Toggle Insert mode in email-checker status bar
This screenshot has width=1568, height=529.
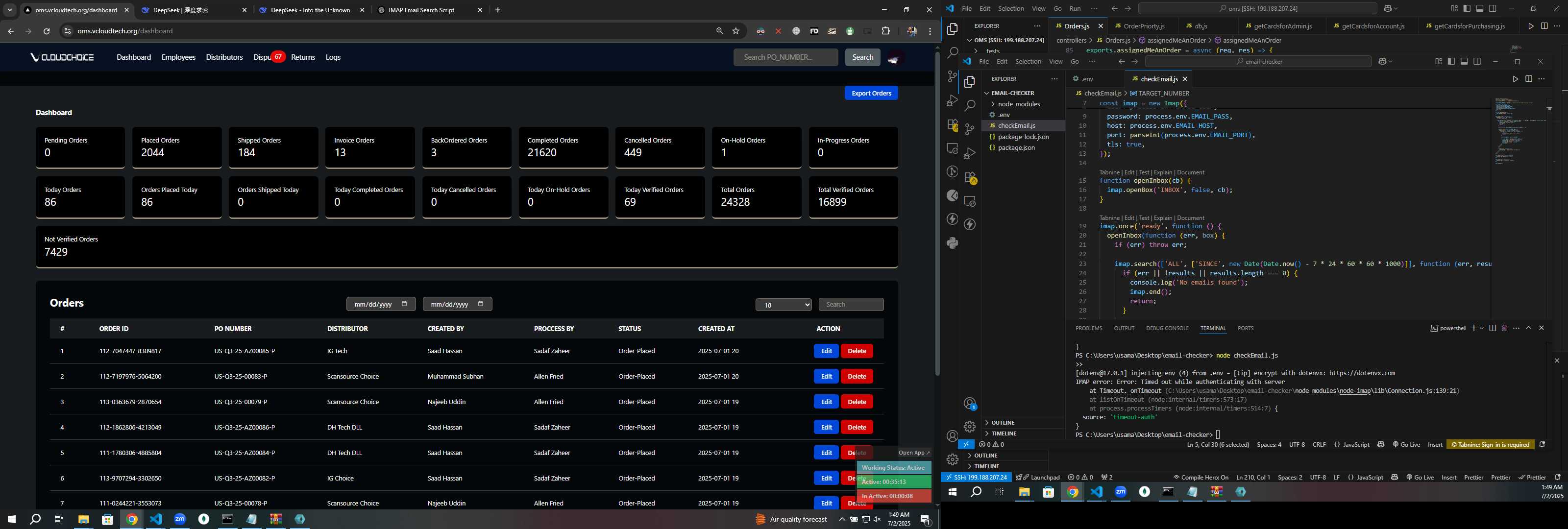coord(1435,444)
